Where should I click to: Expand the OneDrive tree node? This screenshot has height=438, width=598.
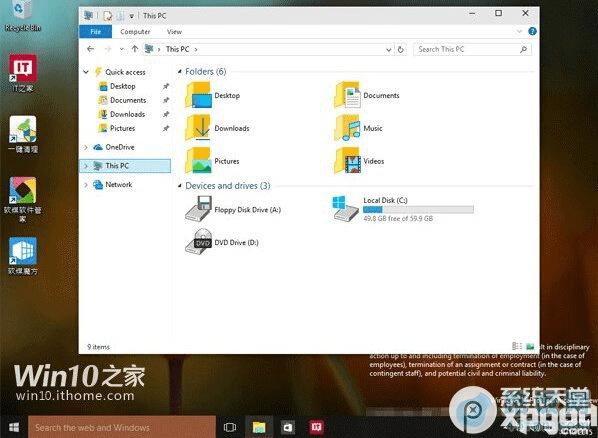86,147
